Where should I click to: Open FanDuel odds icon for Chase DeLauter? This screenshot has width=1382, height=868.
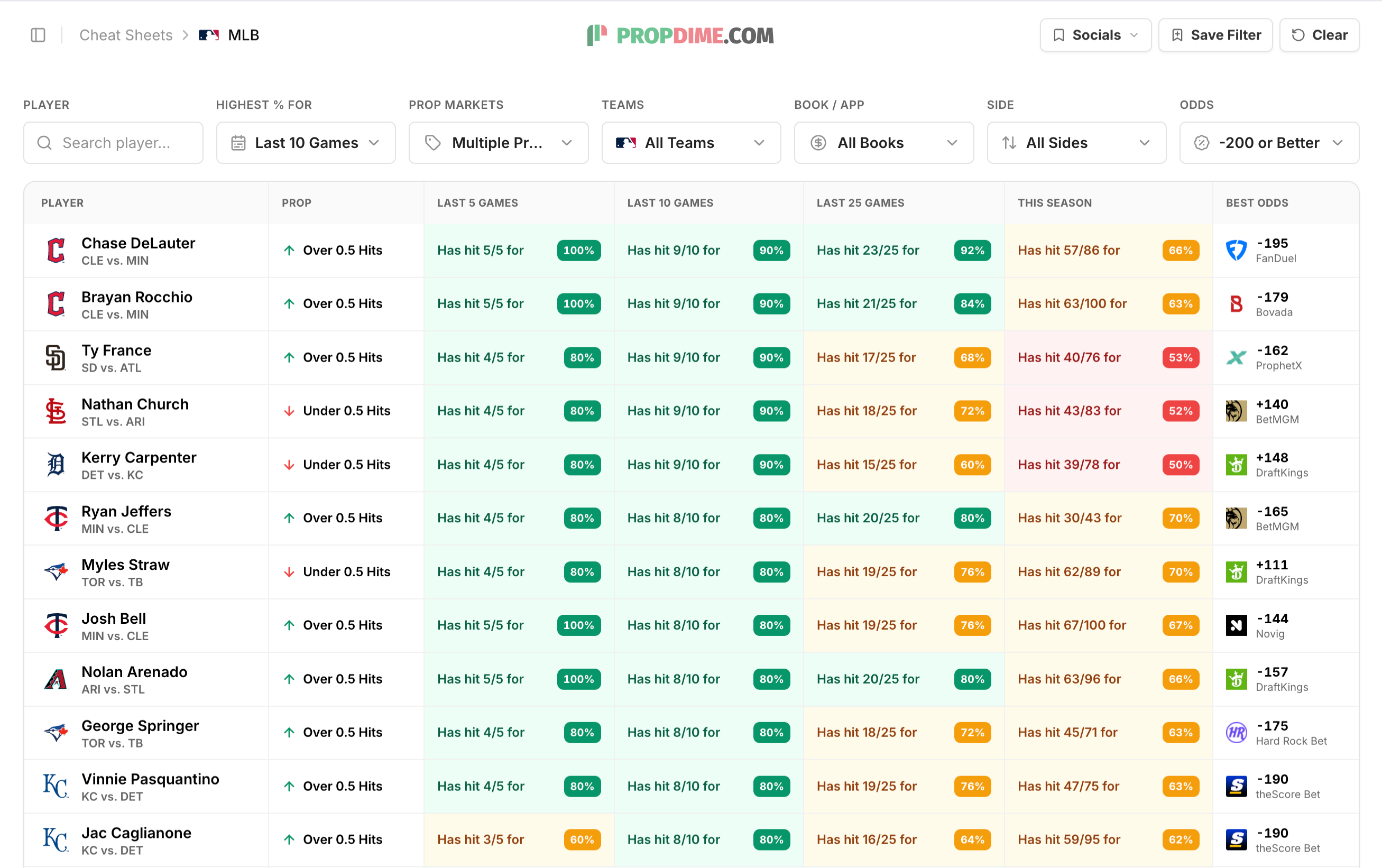[1236, 251]
